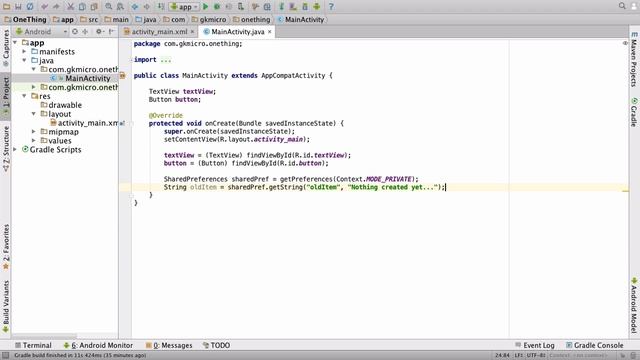Select src in the breadcrumb bar
This screenshot has height=360, width=640.
pos(89,19)
